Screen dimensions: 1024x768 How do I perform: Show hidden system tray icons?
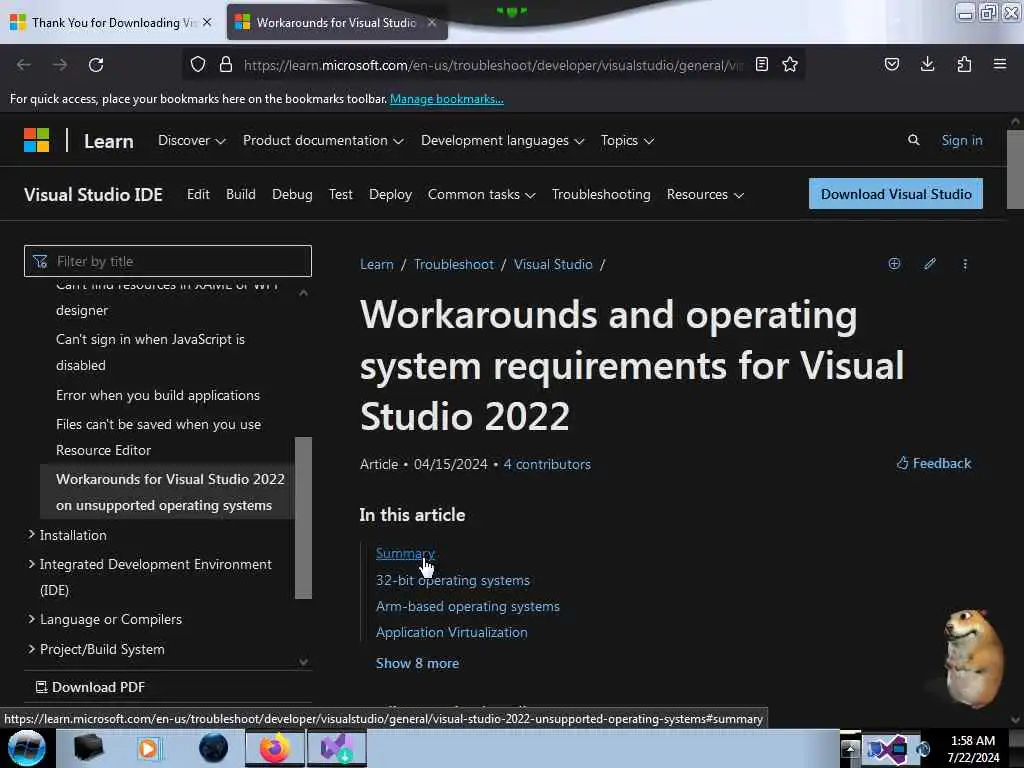[850, 749]
